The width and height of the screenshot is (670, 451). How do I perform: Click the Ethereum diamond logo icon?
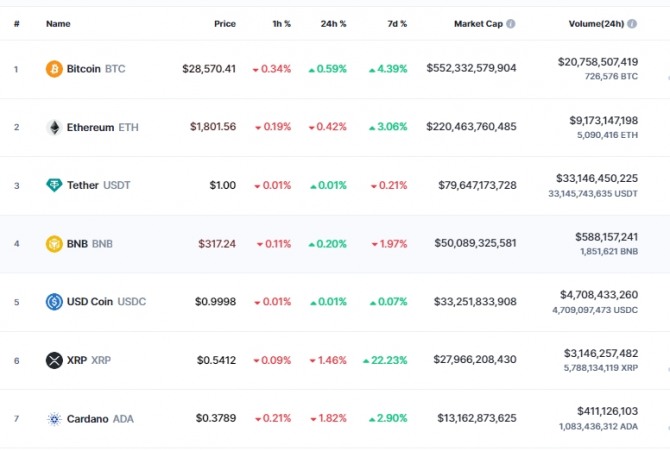click(54, 127)
